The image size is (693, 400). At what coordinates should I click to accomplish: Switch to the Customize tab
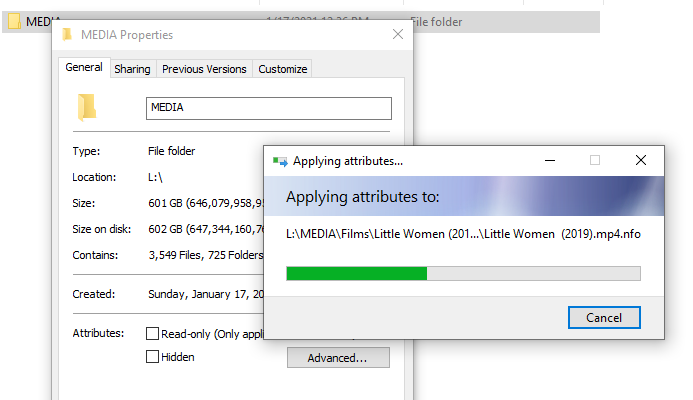(283, 69)
